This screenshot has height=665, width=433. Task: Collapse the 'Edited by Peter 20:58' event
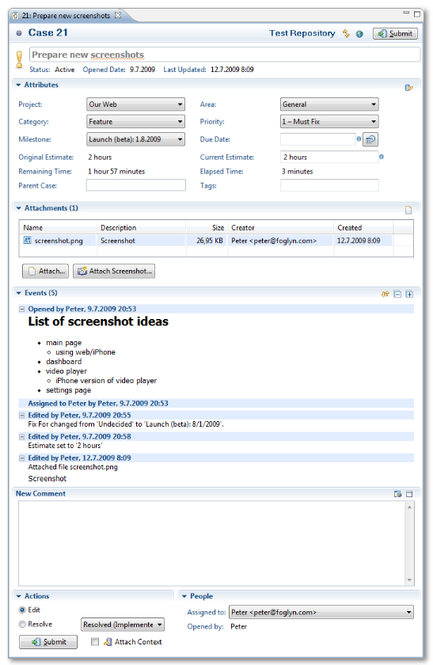[22, 436]
